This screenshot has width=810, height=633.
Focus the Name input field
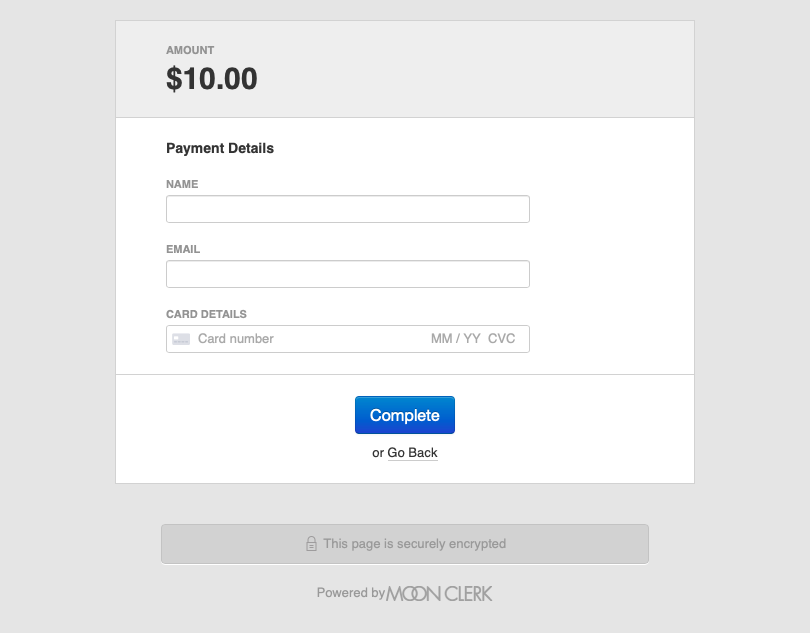coord(347,209)
